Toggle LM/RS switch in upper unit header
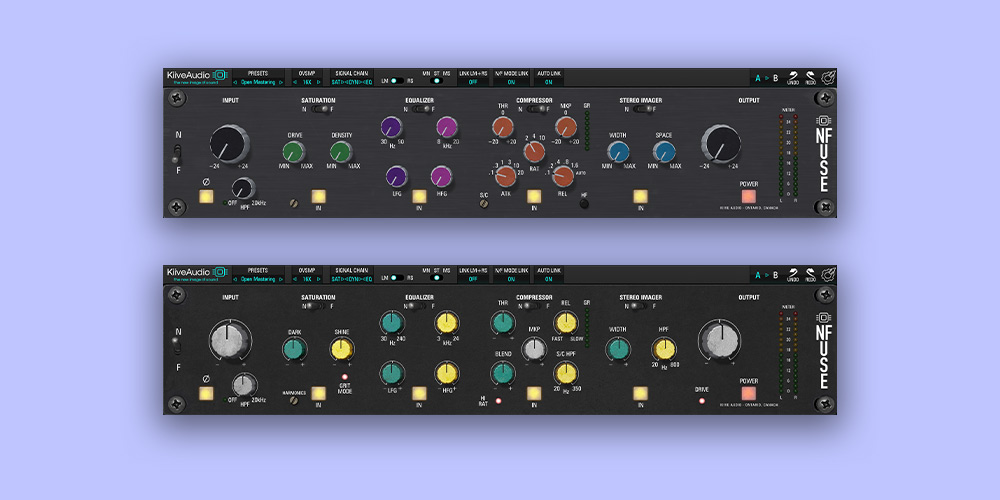1000x500 pixels. click(397, 81)
